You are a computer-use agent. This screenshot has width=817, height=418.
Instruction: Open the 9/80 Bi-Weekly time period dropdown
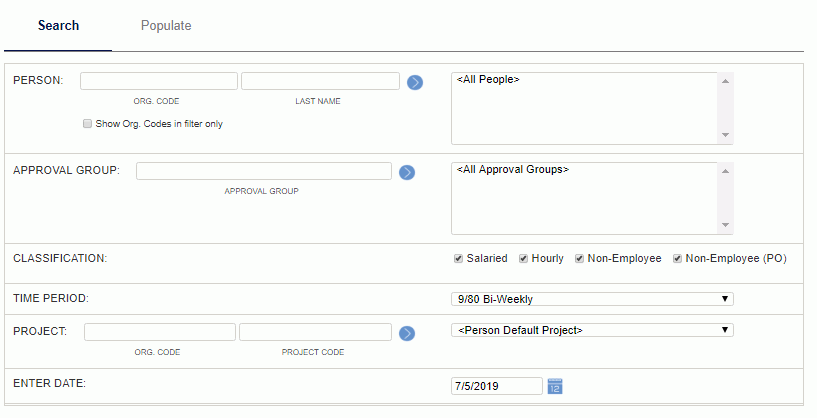(592, 299)
